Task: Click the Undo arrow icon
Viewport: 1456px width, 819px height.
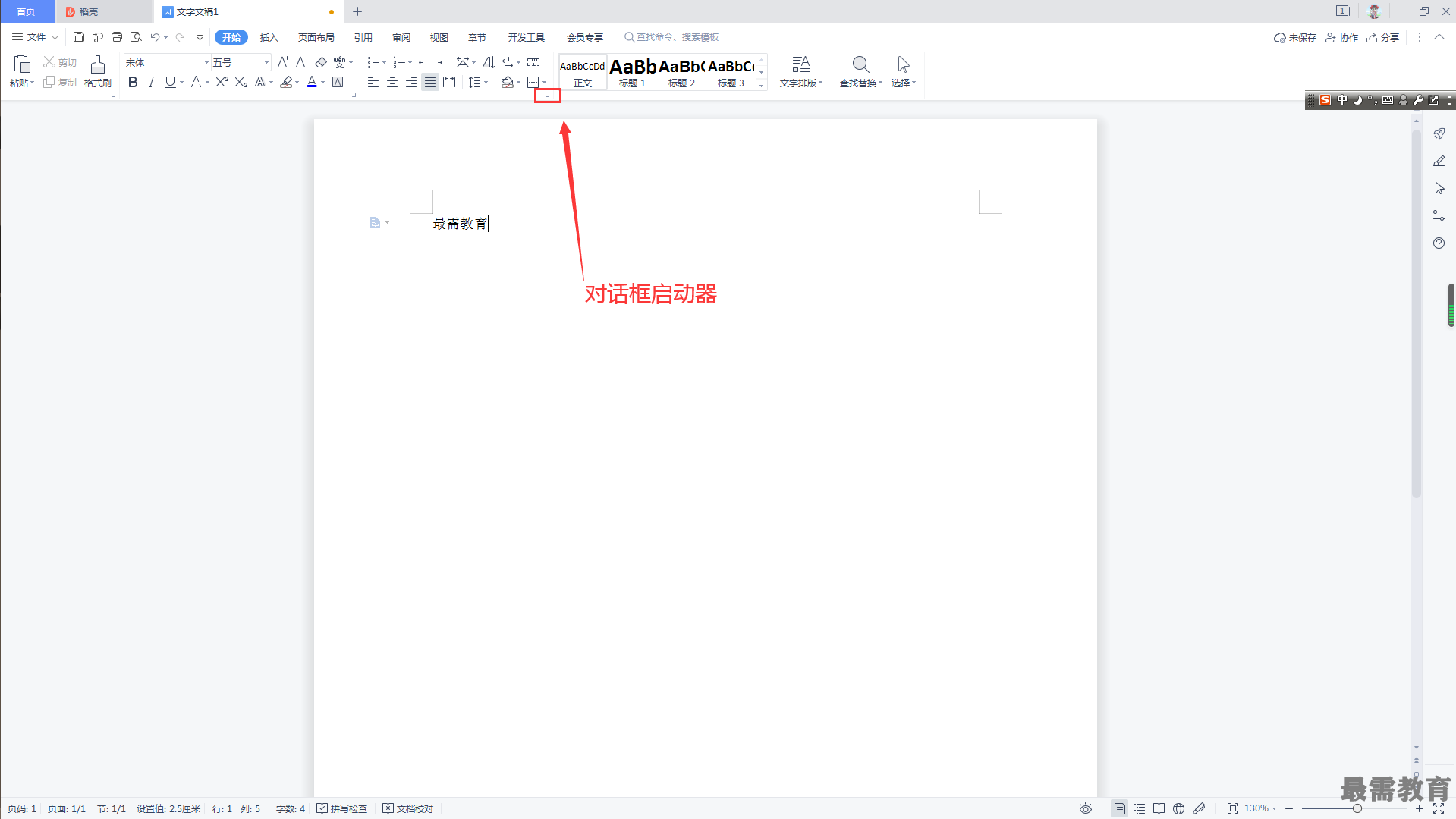Action: coord(155,37)
